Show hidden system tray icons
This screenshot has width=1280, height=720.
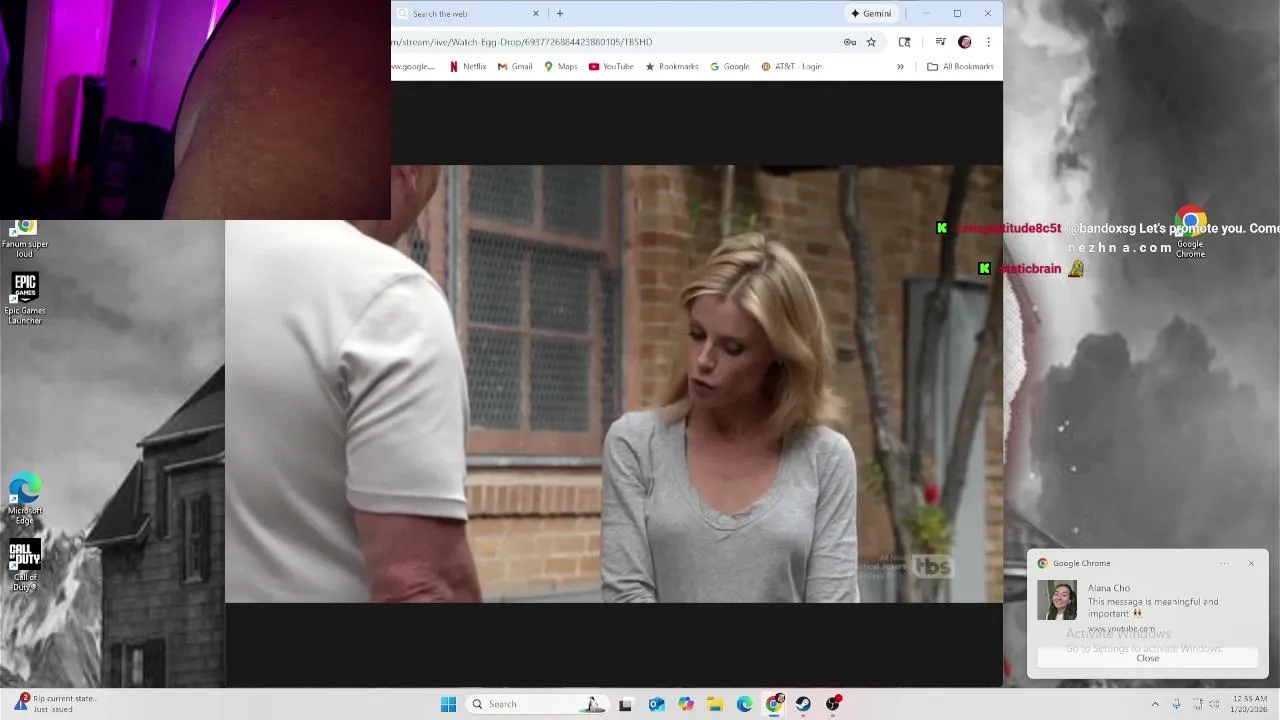(1155, 704)
